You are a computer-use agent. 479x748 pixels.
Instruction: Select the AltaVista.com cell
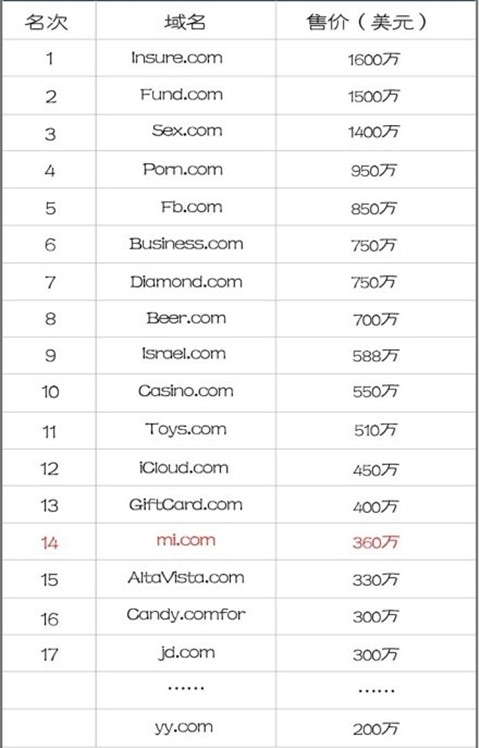point(186,578)
